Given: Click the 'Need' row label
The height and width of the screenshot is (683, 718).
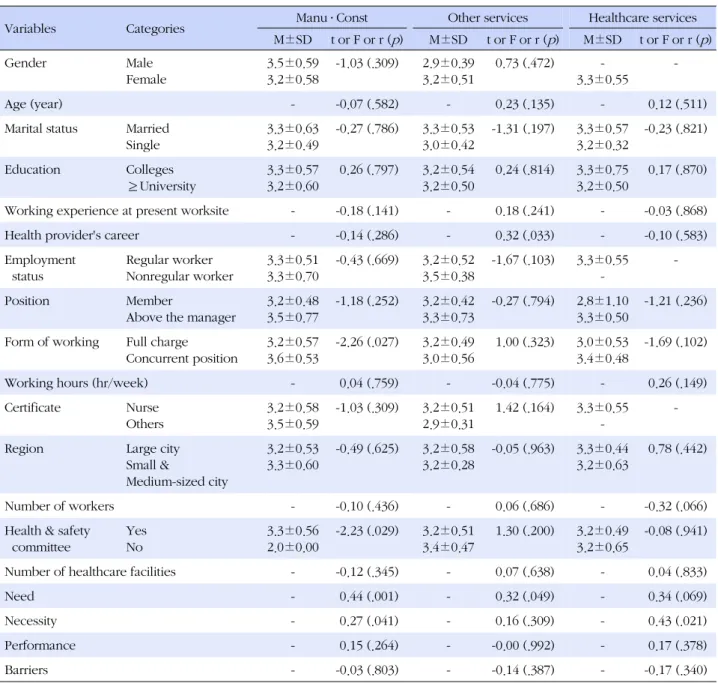Looking at the screenshot, I should pos(19,596).
